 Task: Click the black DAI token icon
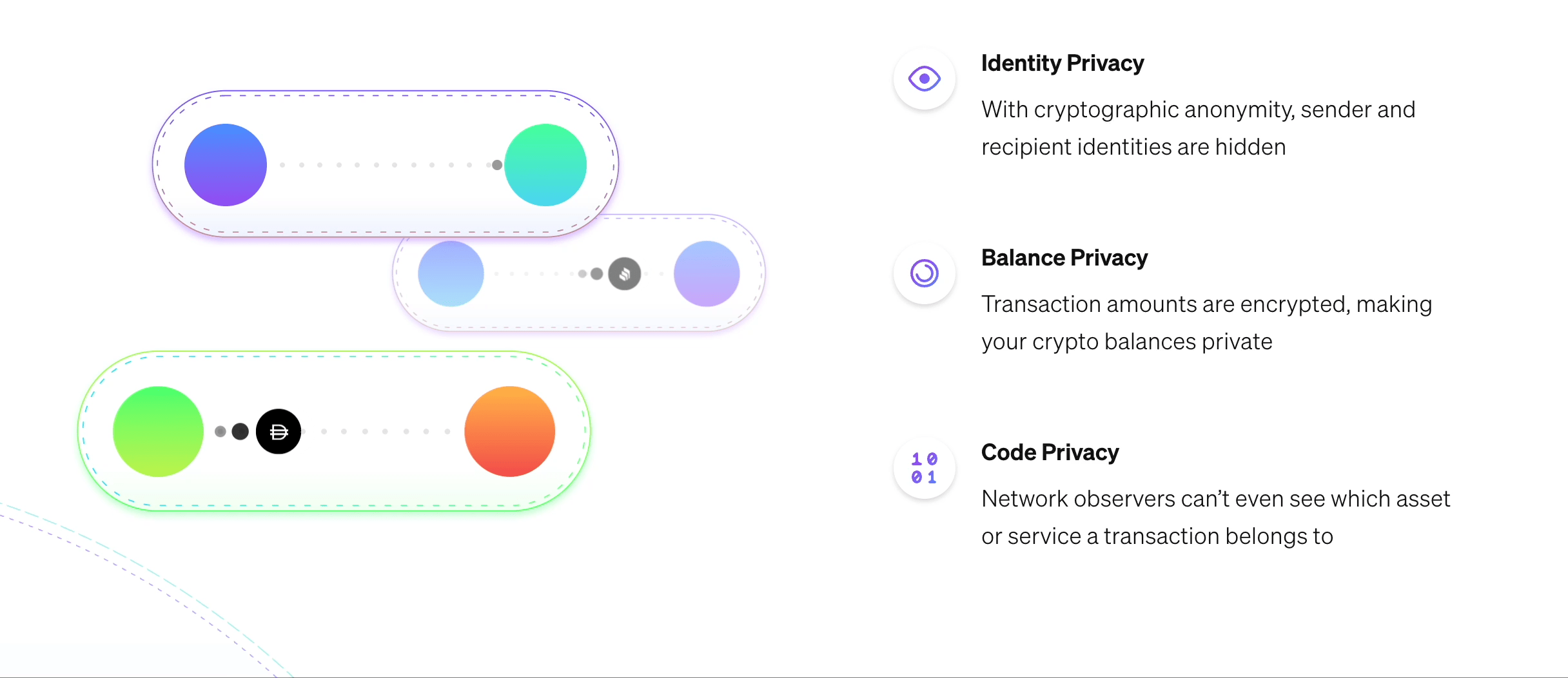point(279,432)
